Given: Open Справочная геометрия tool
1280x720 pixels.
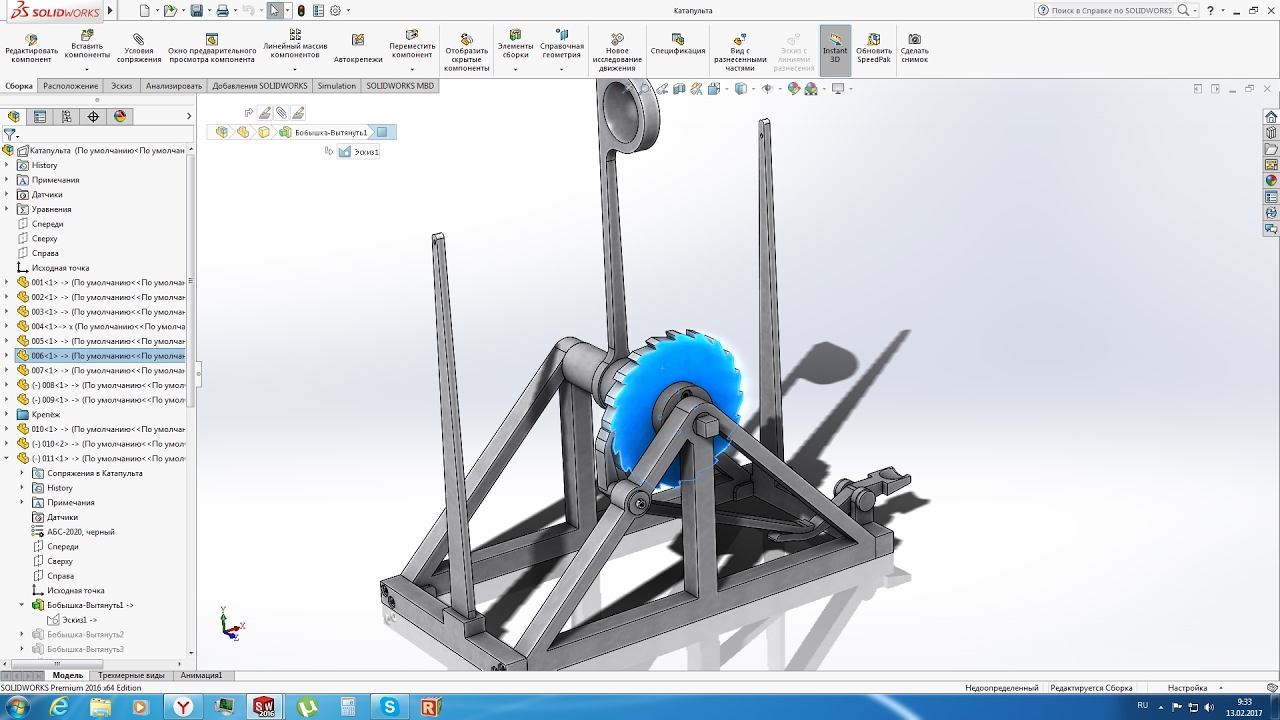Looking at the screenshot, I should [562, 44].
